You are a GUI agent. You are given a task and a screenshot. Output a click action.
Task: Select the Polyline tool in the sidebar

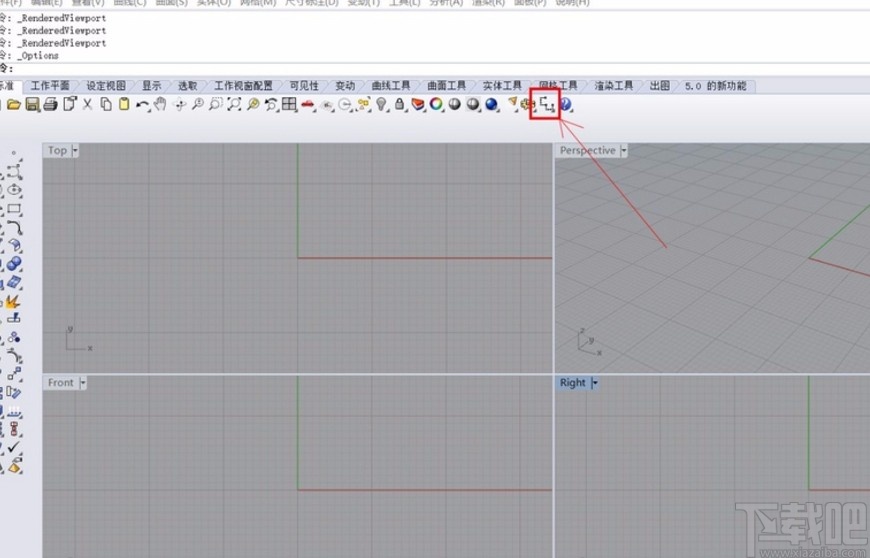pyautogui.click(x=14, y=171)
